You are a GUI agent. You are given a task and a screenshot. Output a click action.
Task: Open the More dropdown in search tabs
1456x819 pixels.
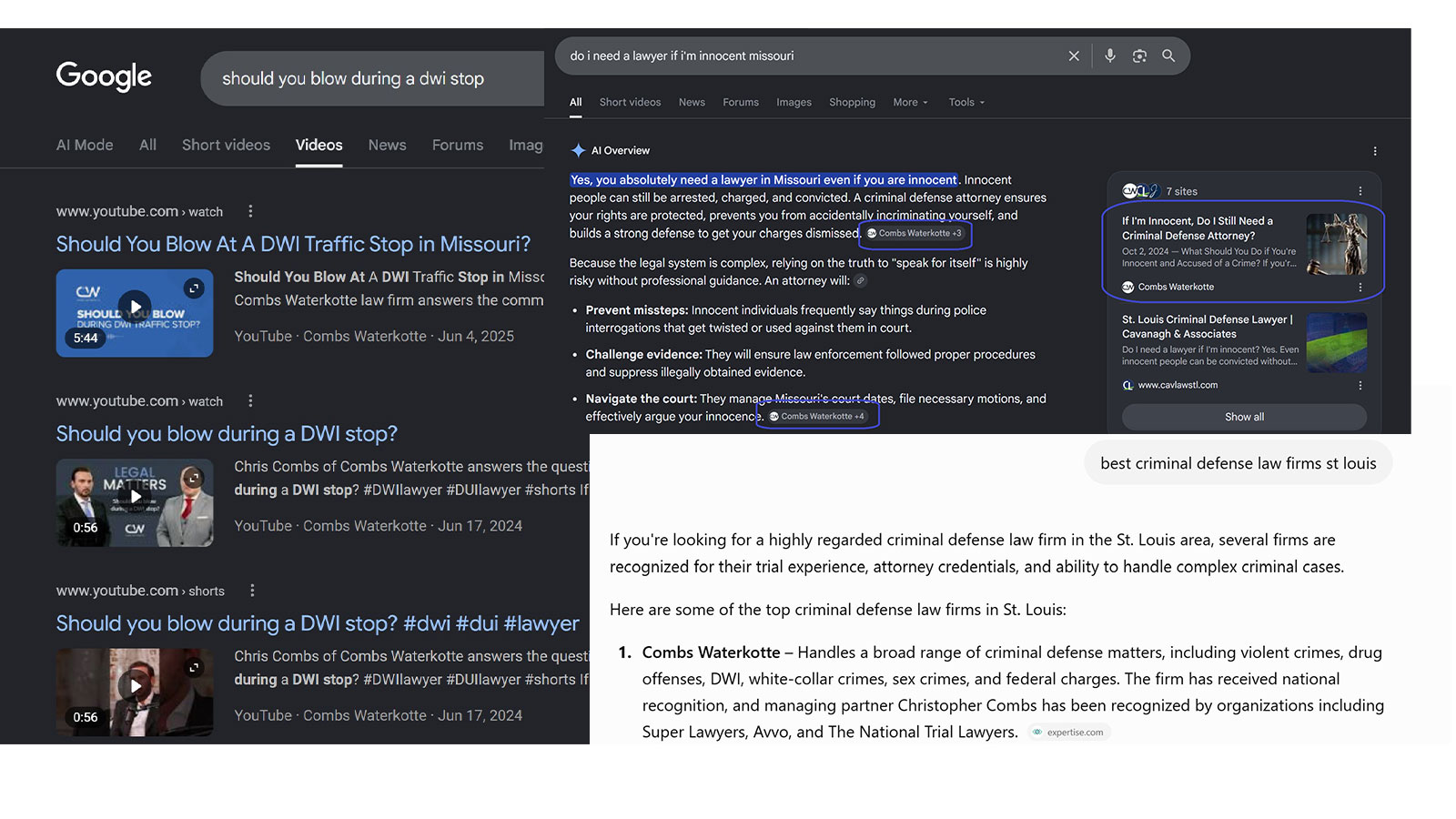[x=910, y=103]
